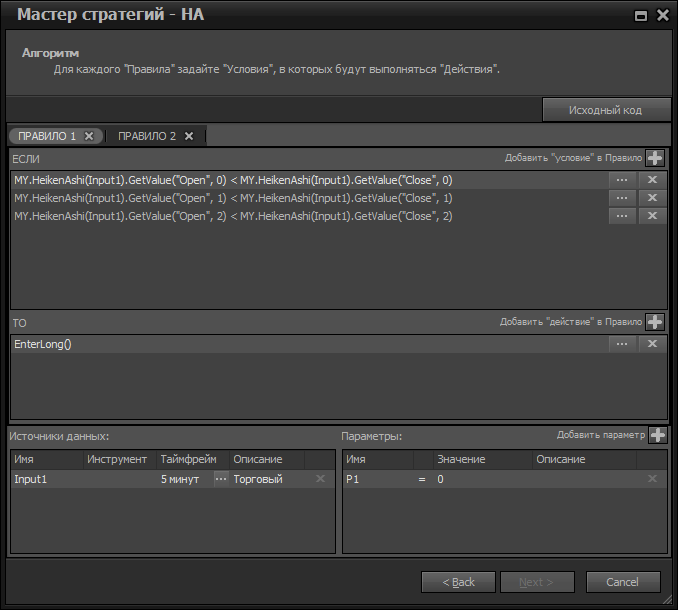The width and height of the screenshot is (678, 610).
Task: Open timeframe picker for Input1
Action: [x=220, y=480]
